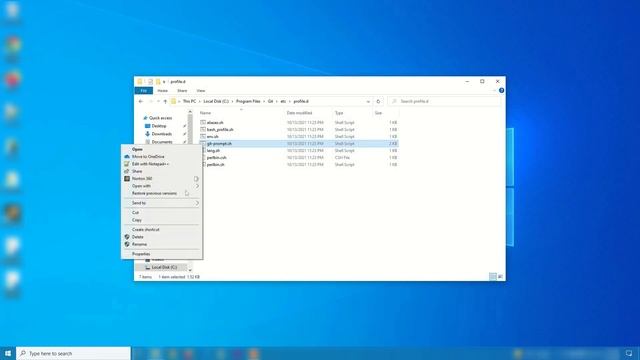Expand the Open with submenu
The height and width of the screenshot is (360, 640).
point(162,186)
